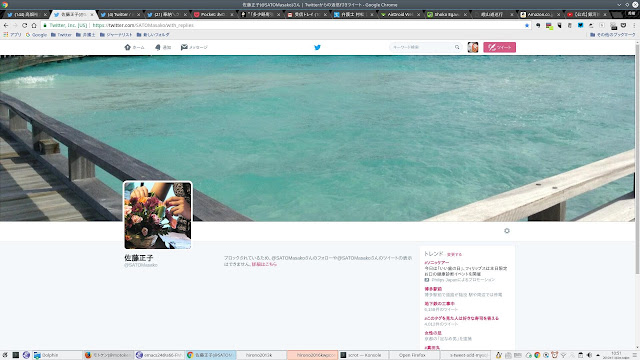
Task: Close the active 佐藤正子 Twitter tab
Action: pyautogui.click(x=92, y=14)
